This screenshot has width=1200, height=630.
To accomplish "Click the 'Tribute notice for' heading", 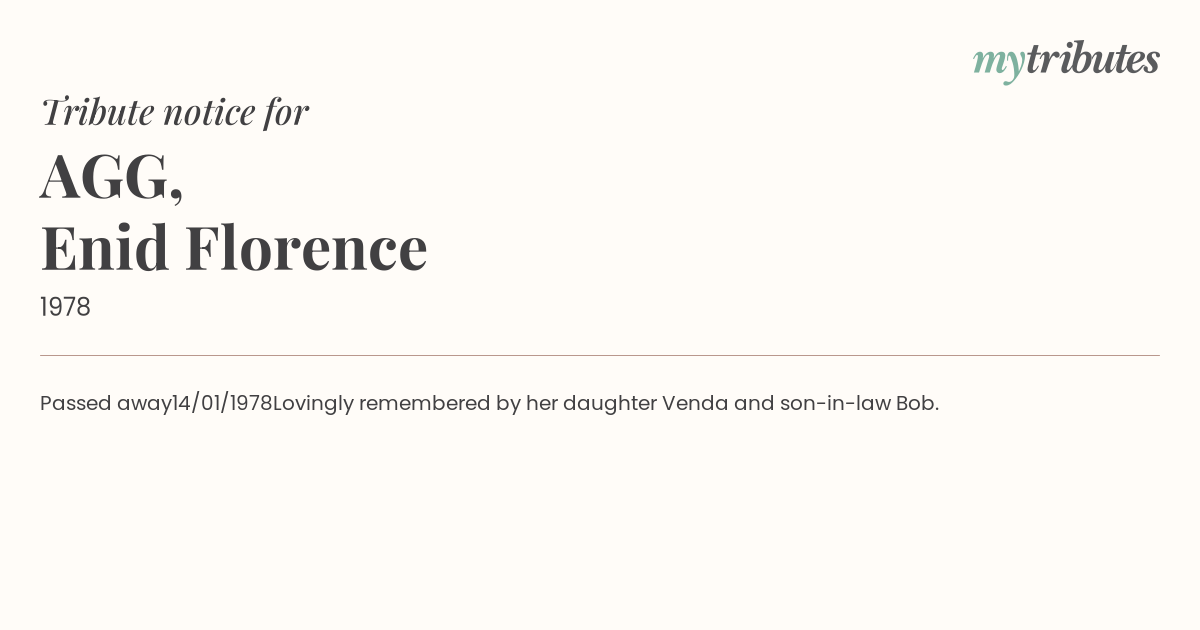I will (174, 112).
